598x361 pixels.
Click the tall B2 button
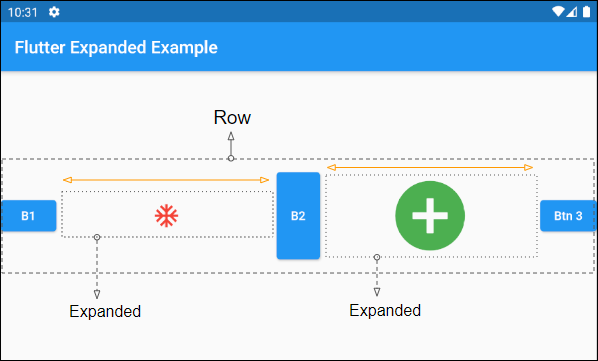point(298,216)
